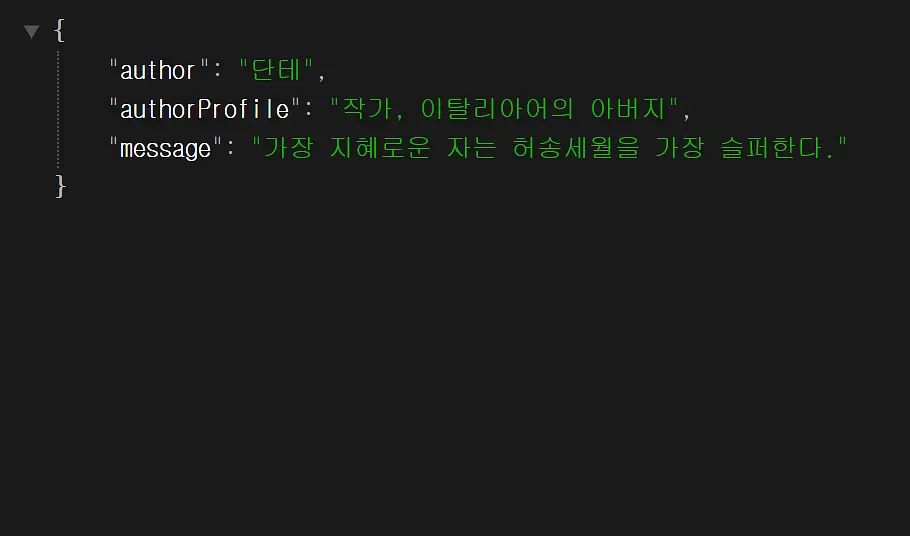The image size is (910, 536).
Task: Click the word 이탈리아어의 in the profile
Action: pyautogui.click(x=497, y=109)
